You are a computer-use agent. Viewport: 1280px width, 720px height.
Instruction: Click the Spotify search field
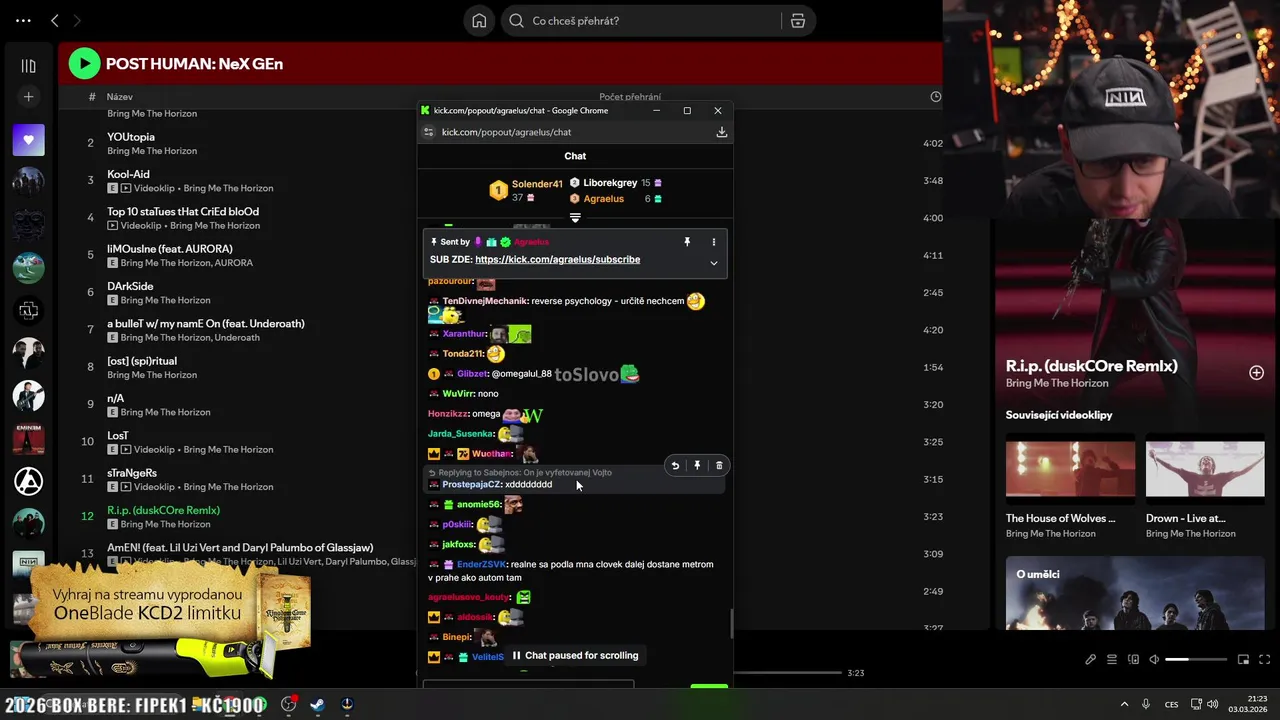tap(640, 21)
